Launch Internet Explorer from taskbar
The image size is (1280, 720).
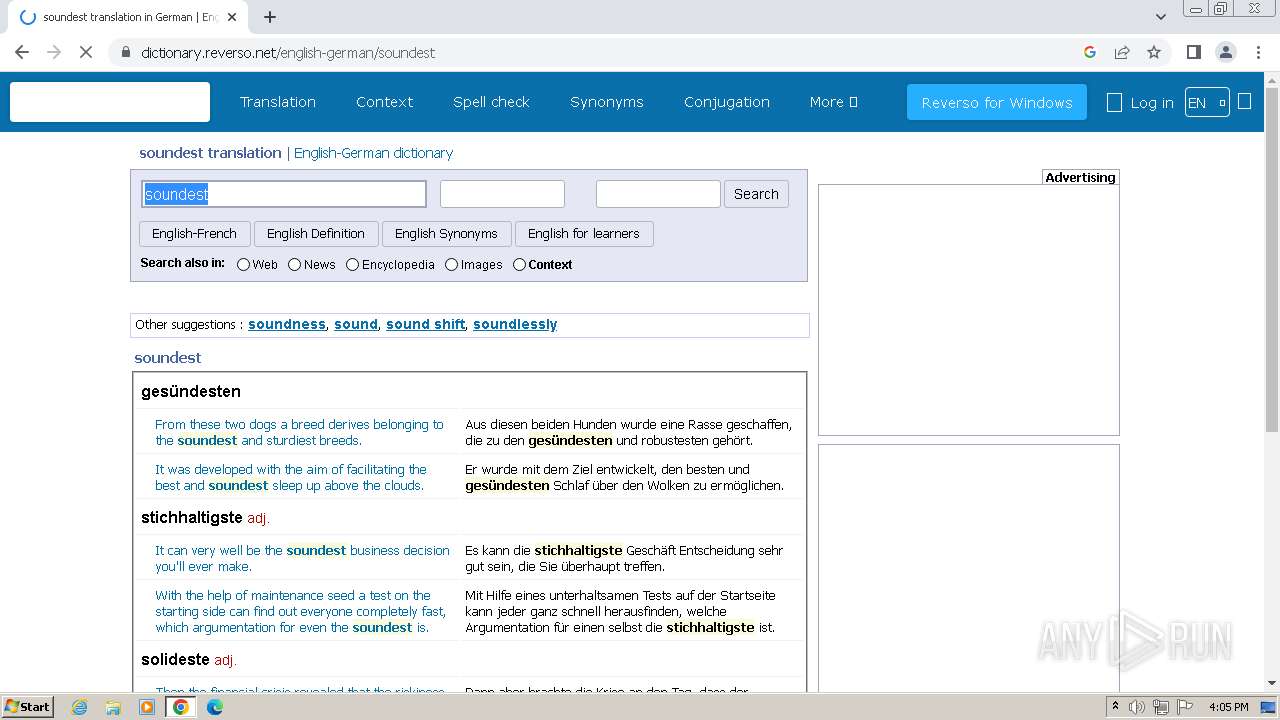coord(79,707)
